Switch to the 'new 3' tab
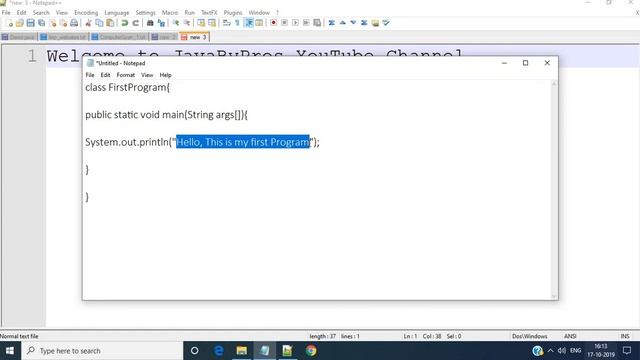This screenshot has width=640, height=360. pos(195,37)
